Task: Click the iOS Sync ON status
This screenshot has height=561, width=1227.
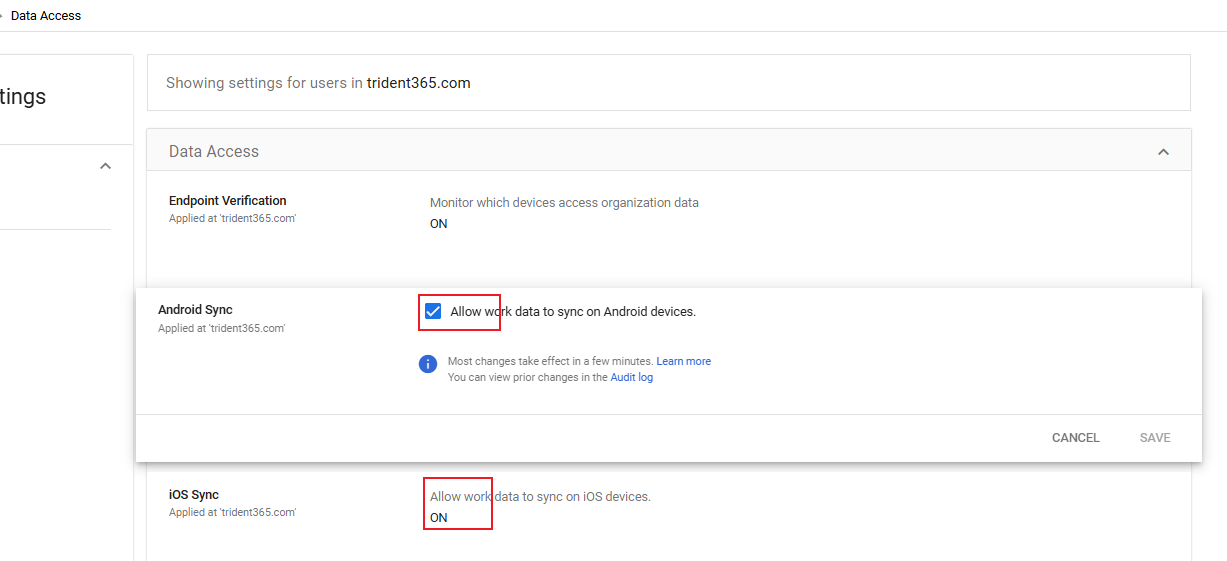Action: (438, 518)
